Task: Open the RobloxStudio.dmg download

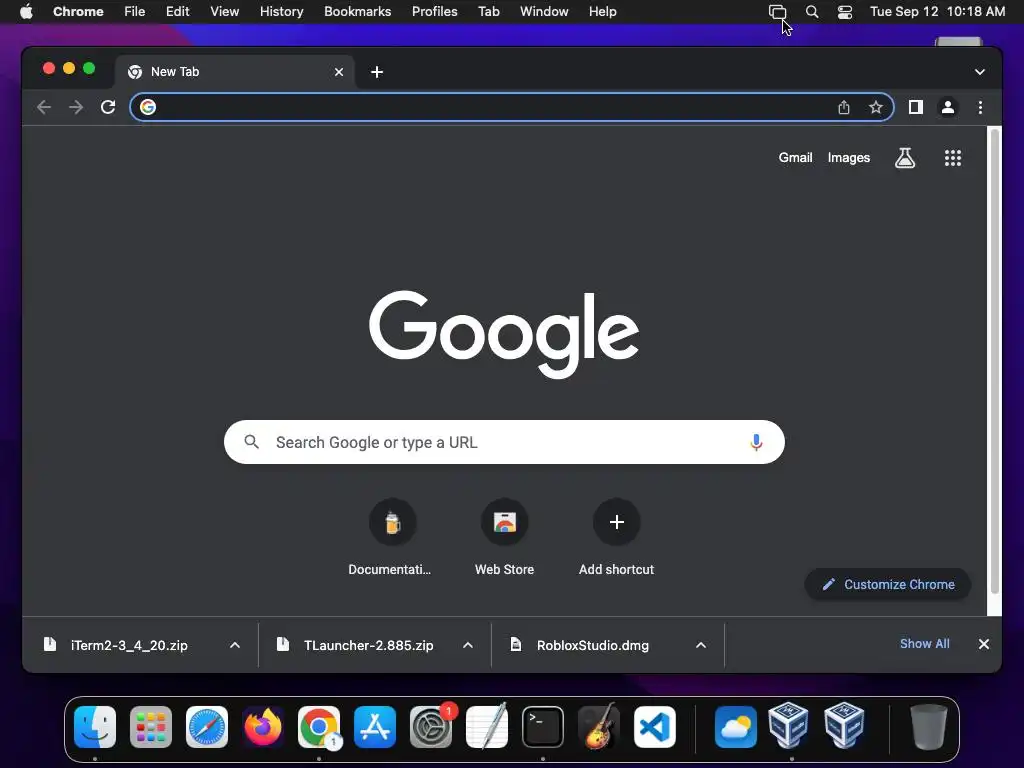Action: pos(592,645)
